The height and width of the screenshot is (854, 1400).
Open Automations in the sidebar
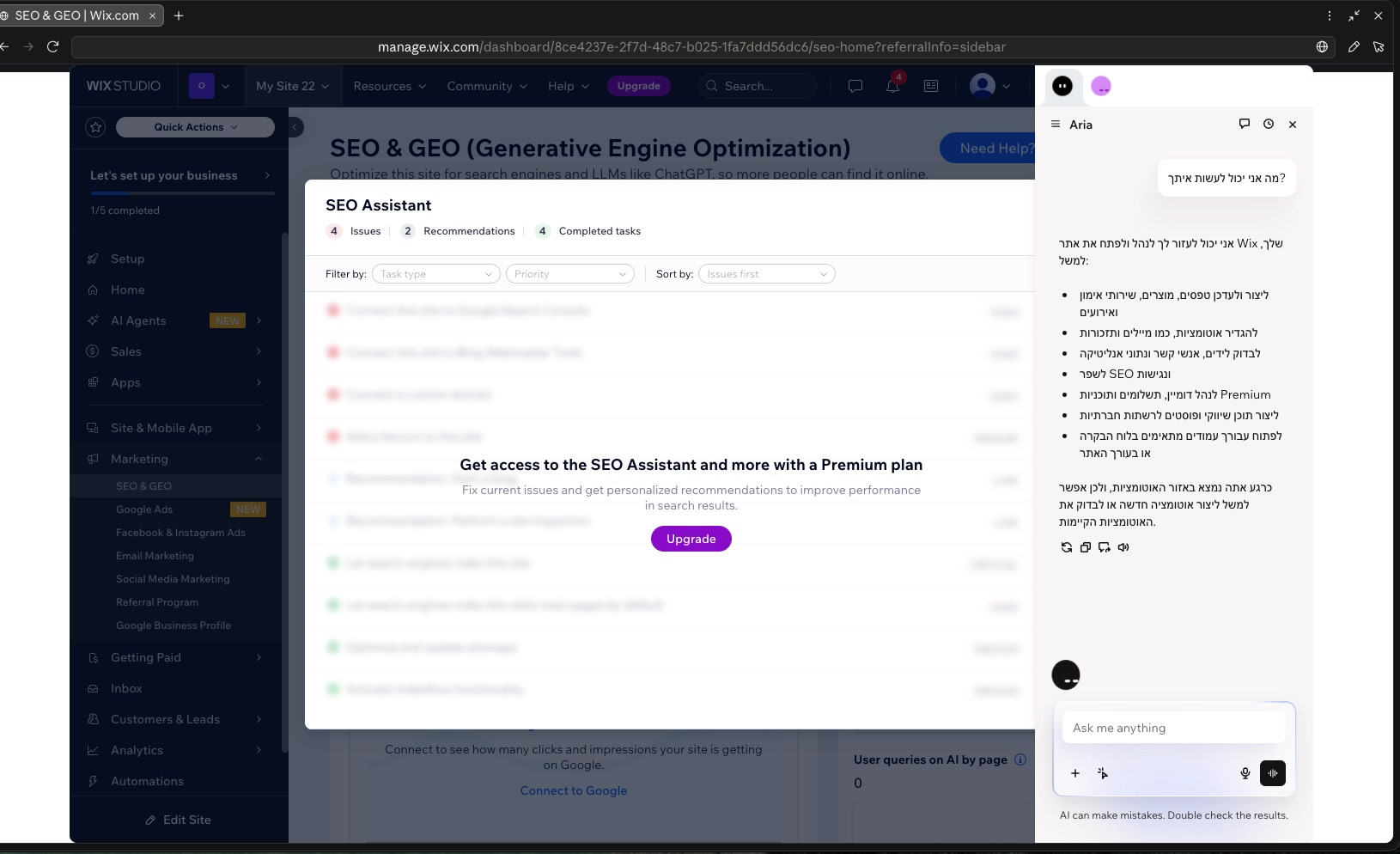click(175, 781)
